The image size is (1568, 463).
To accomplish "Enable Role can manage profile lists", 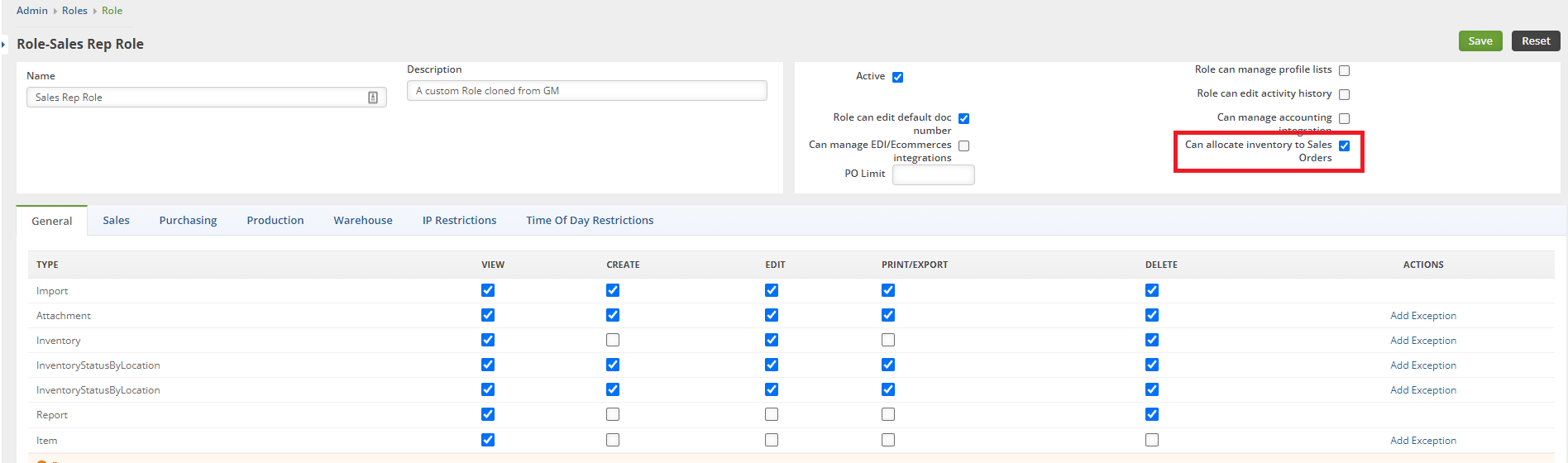I will click(x=1344, y=70).
